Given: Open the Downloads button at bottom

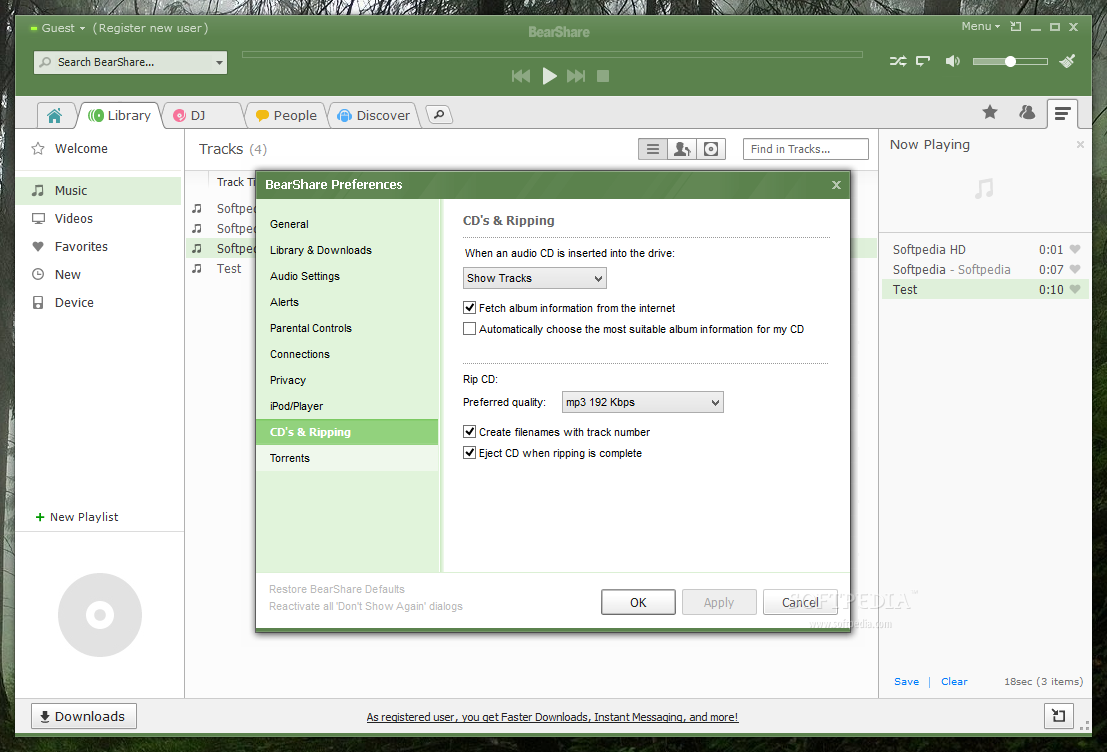Looking at the screenshot, I should [x=83, y=716].
